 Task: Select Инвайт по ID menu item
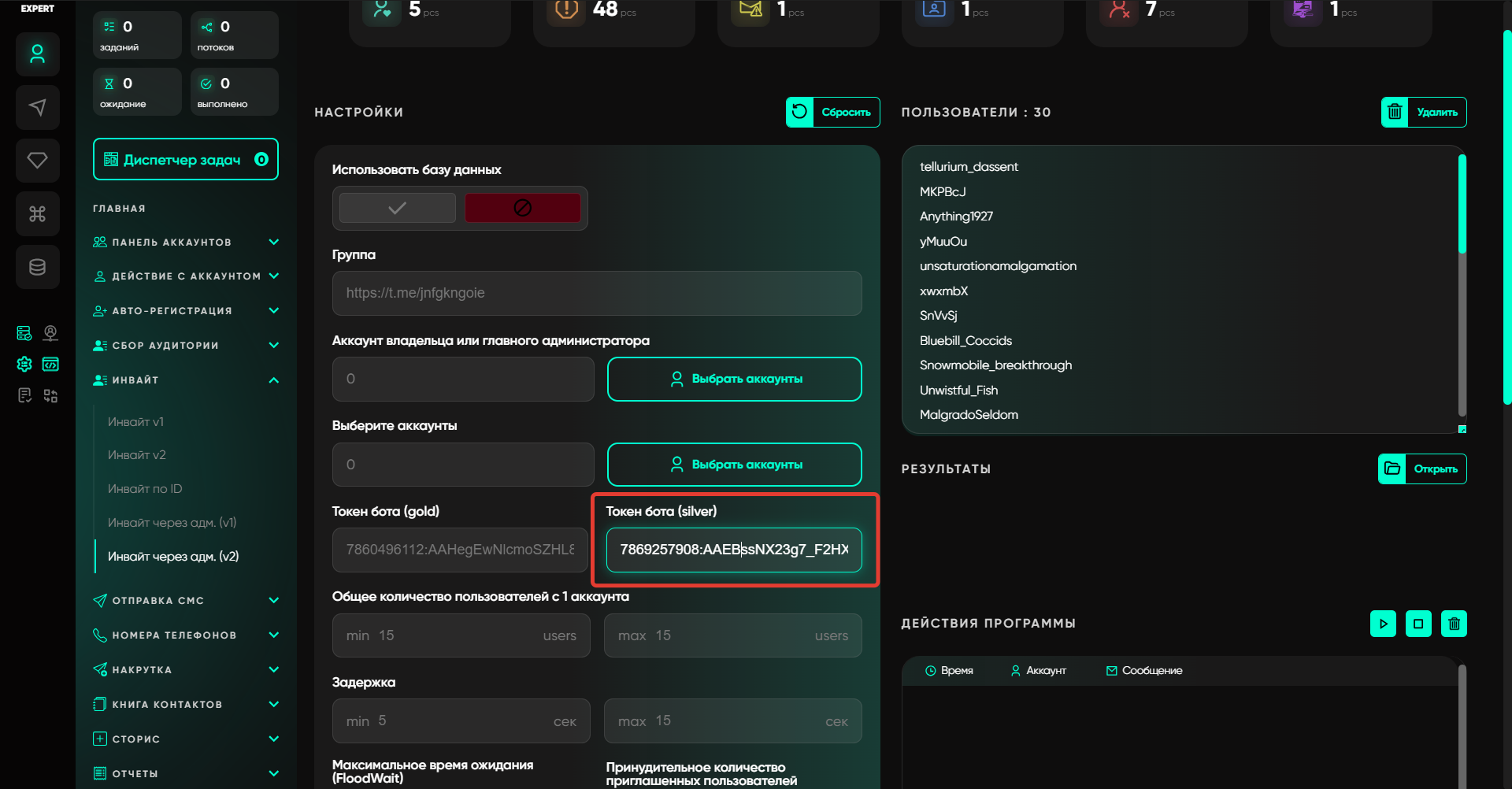click(x=145, y=489)
